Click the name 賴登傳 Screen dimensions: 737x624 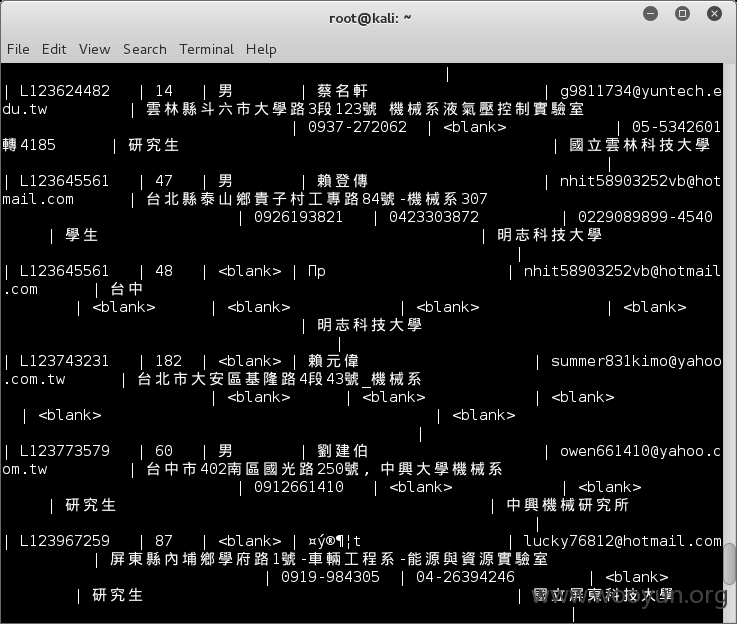coord(343,181)
